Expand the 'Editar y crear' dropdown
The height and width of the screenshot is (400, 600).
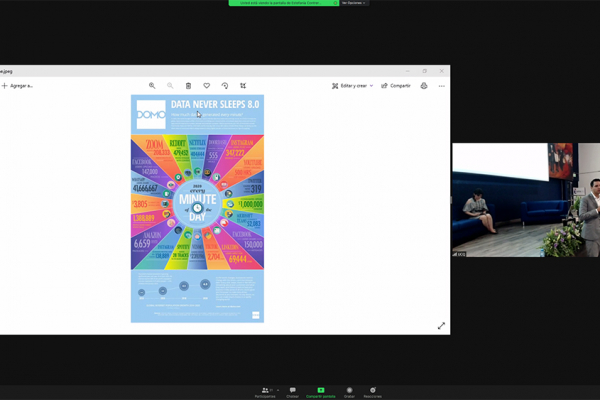352,86
